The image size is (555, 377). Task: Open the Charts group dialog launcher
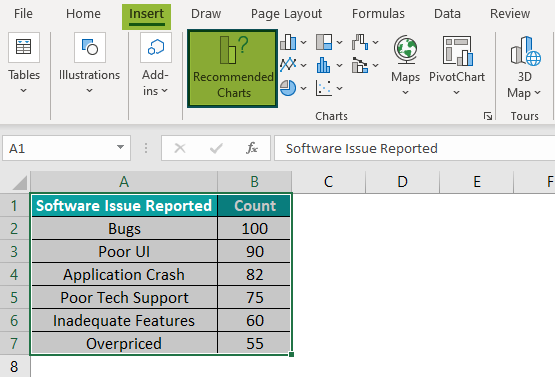[x=488, y=116]
